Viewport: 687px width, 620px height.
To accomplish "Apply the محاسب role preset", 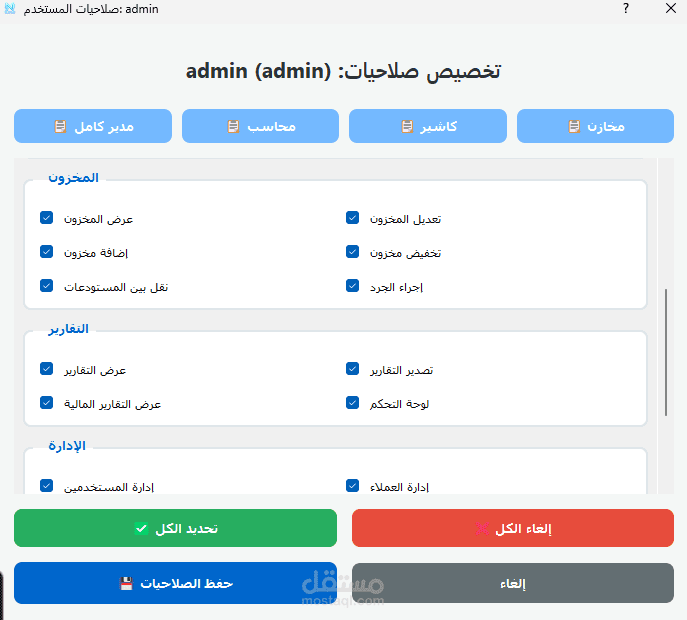I will (261, 127).
